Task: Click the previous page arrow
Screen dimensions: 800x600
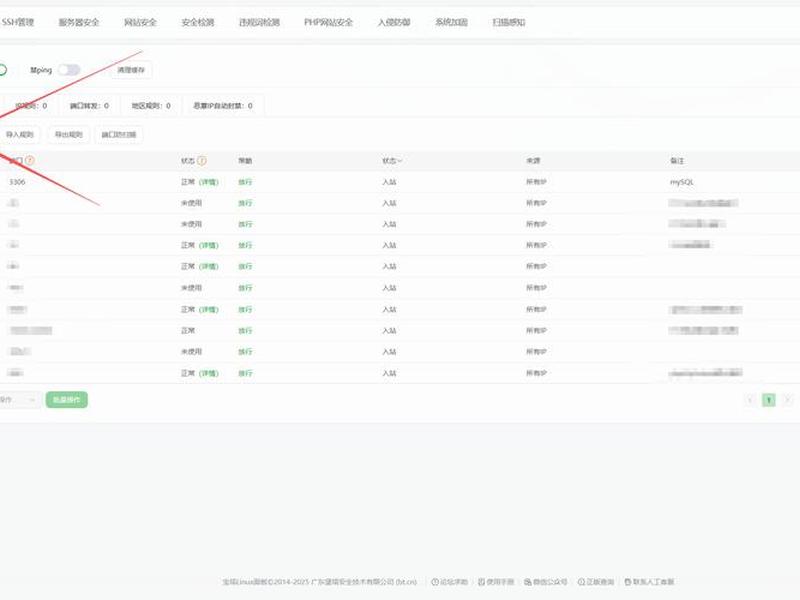Action: (750, 400)
